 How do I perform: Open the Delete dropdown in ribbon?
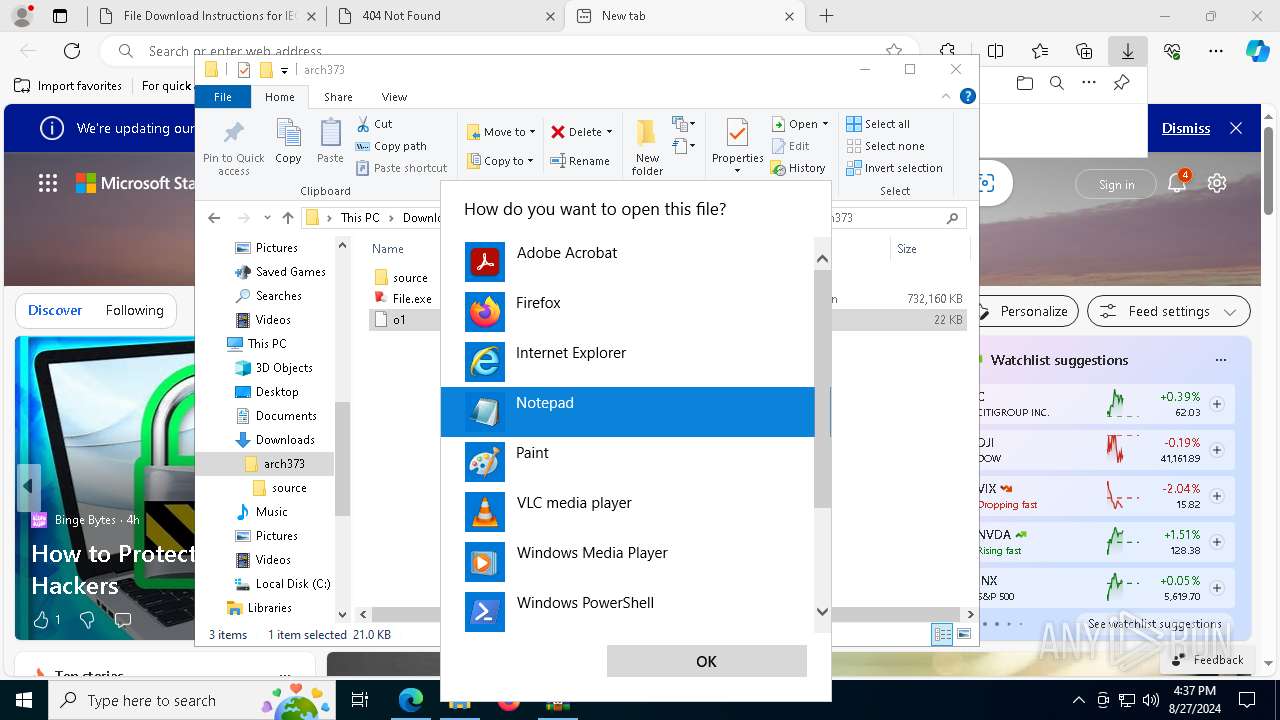coord(581,132)
